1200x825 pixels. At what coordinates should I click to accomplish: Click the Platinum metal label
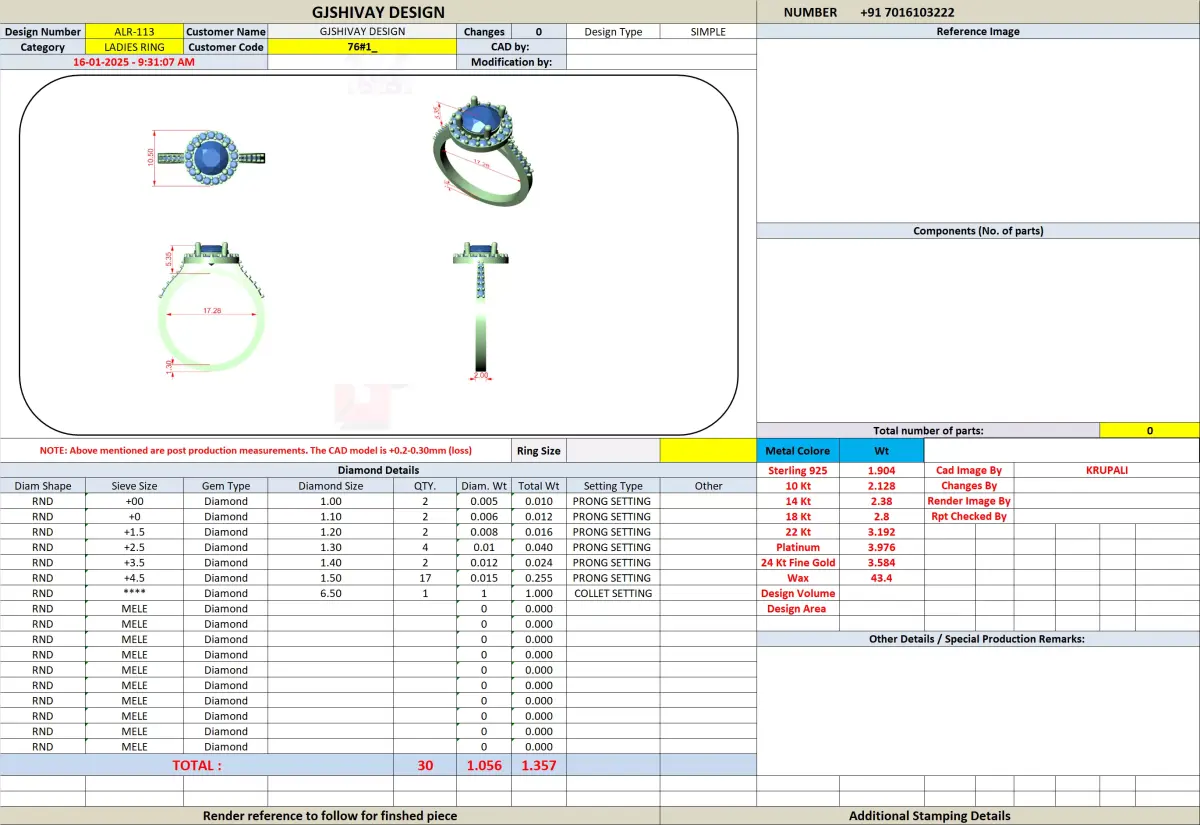click(798, 547)
